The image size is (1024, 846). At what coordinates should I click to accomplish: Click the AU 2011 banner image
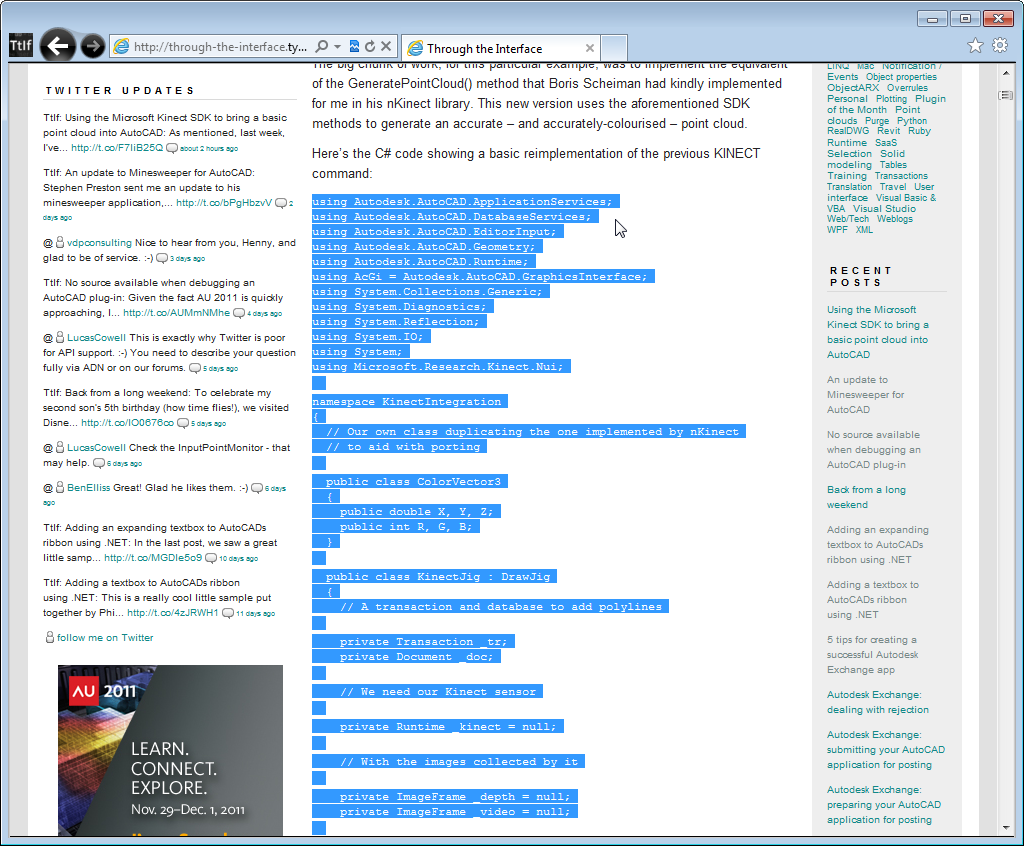coord(170,750)
